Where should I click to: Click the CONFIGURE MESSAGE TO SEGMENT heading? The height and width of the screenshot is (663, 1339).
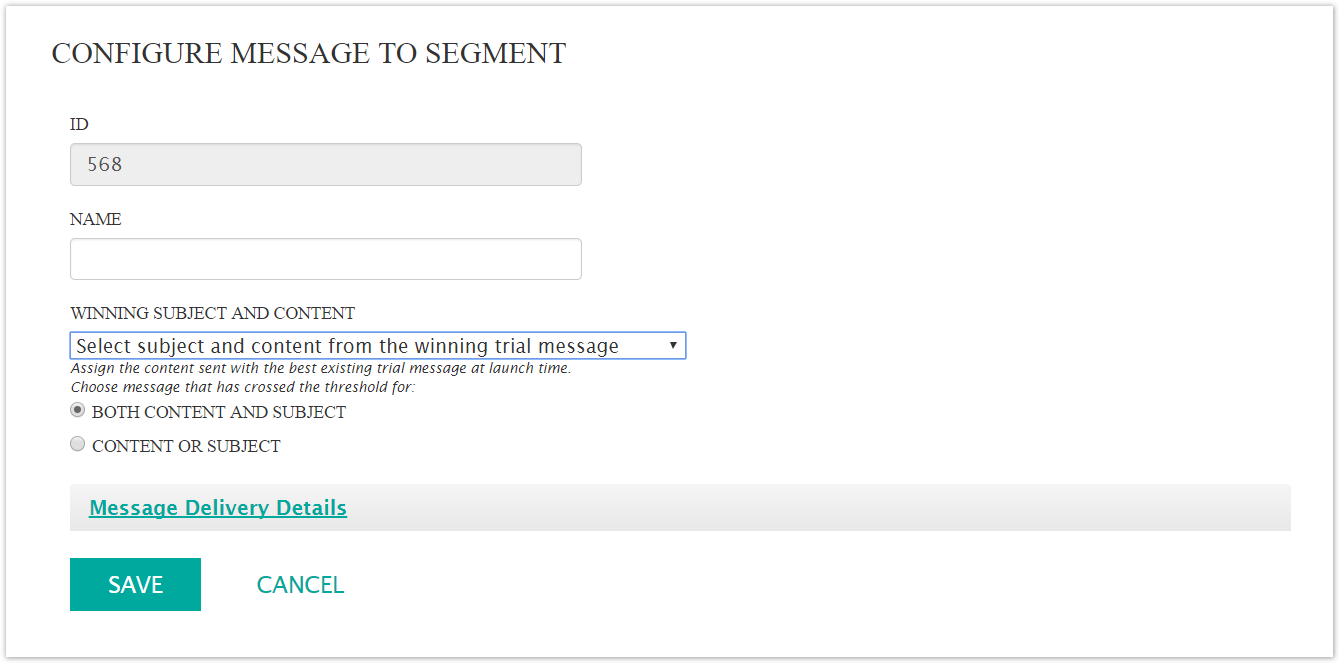pyautogui.click(x=308, y=53)
